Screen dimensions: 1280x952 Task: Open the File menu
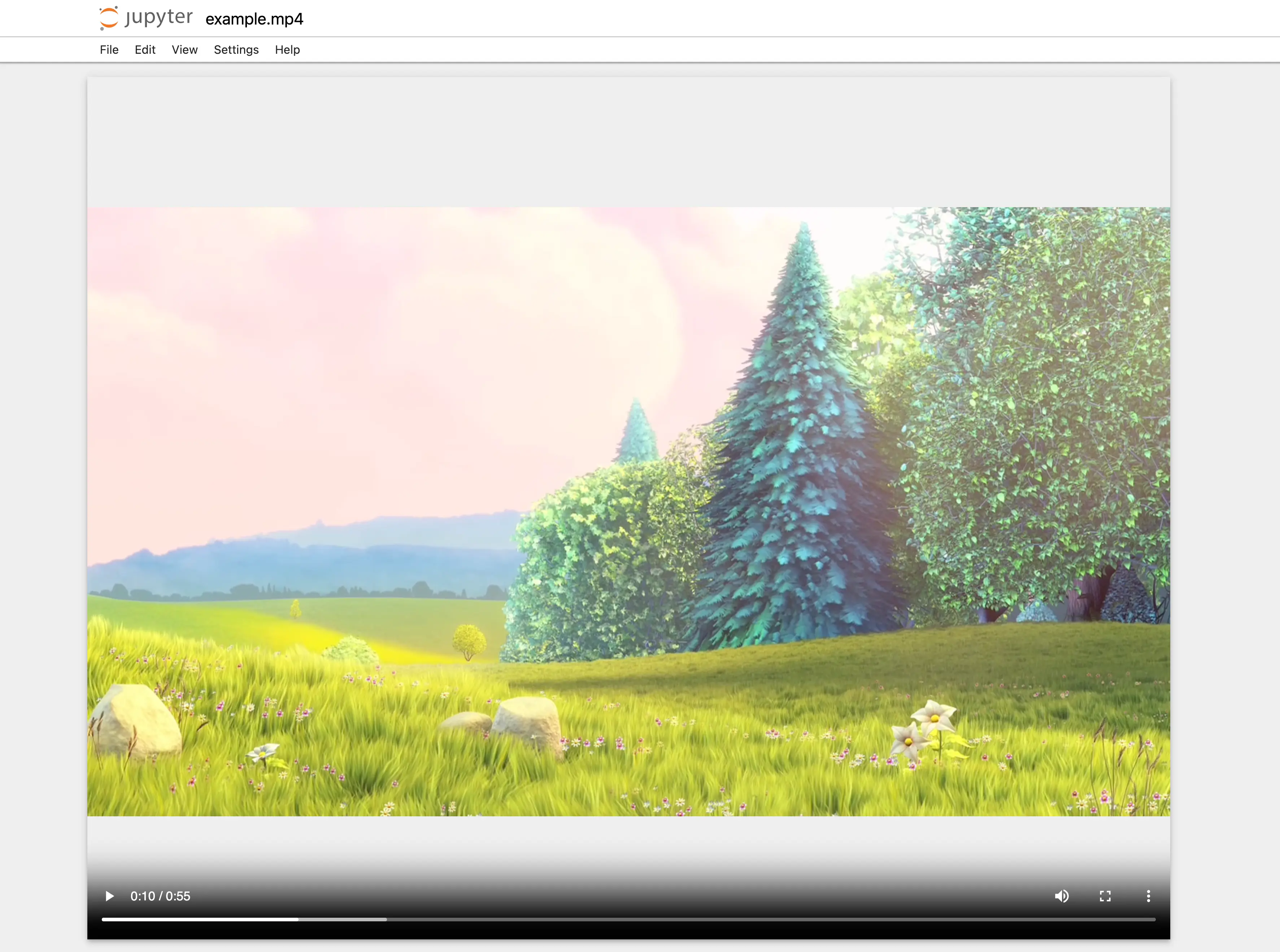coord(109,49)
